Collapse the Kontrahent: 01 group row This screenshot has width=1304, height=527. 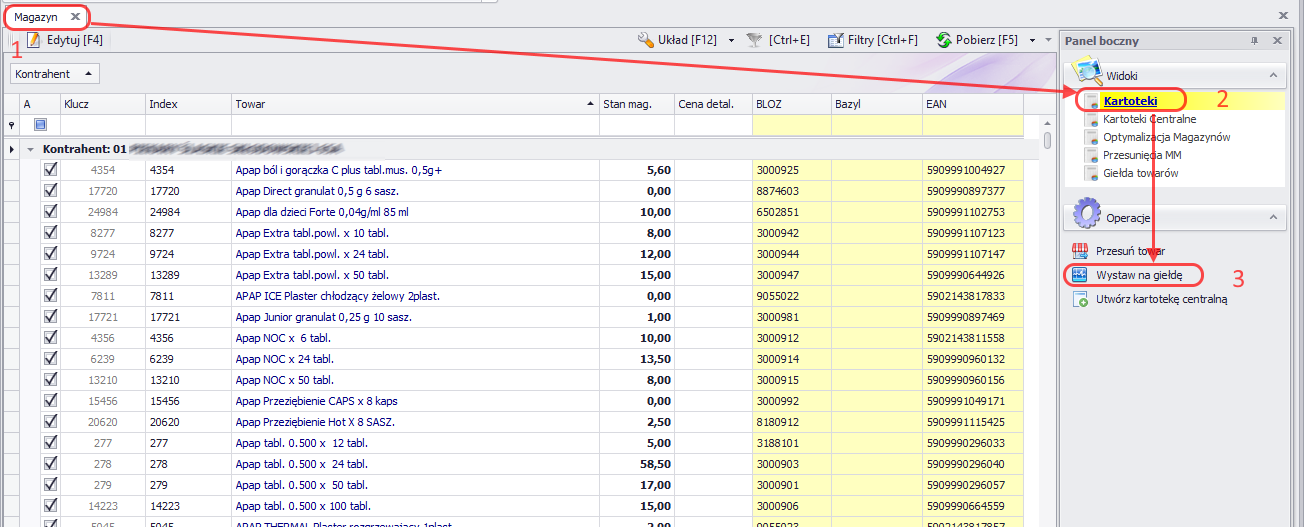[31, 149]
